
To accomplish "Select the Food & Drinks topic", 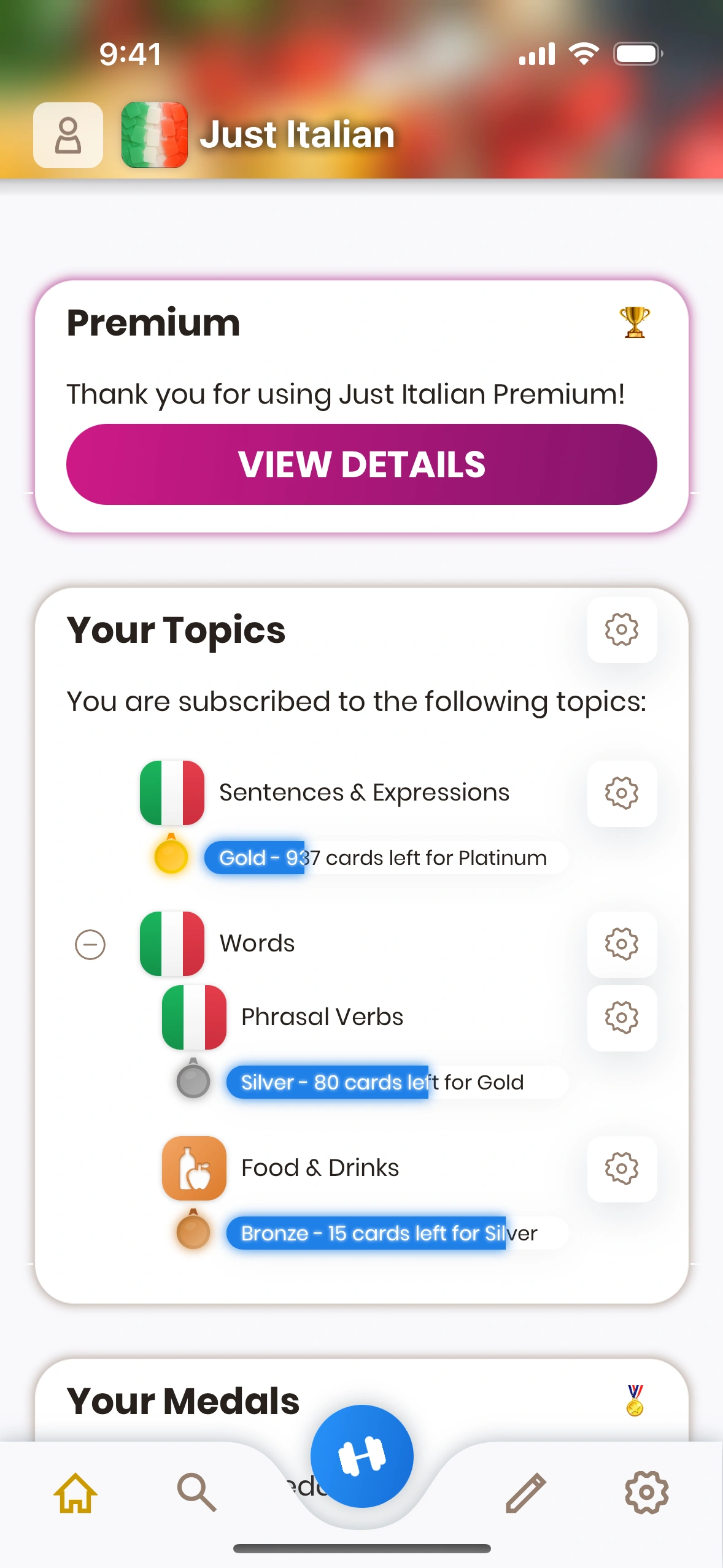I will (320, 1168).
